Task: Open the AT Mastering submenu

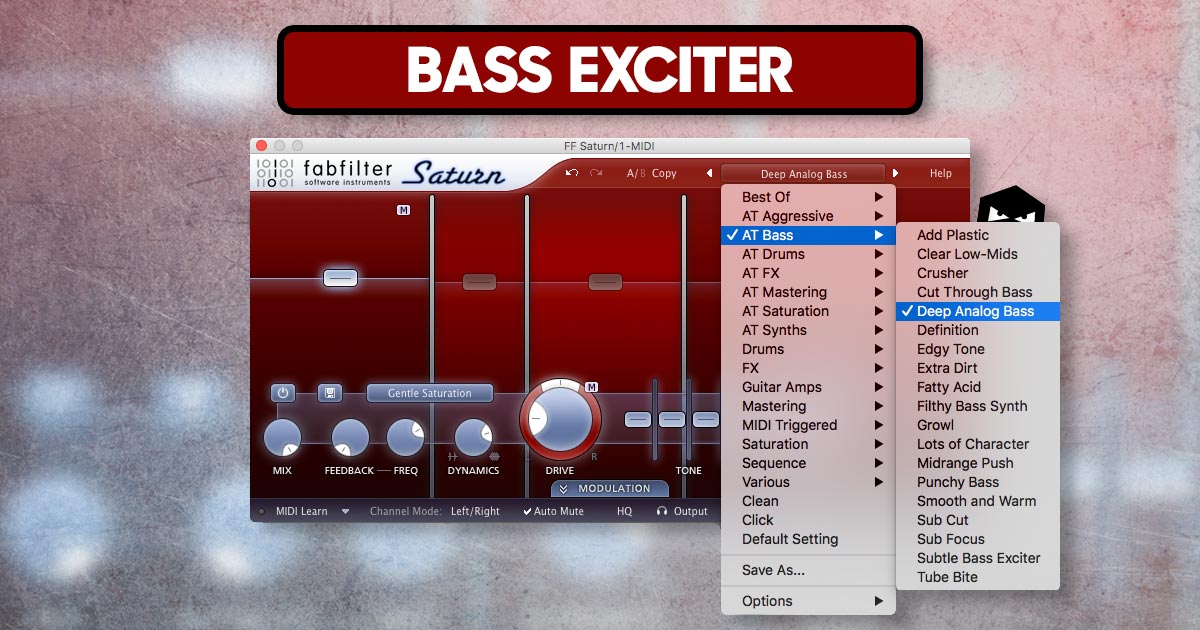Action: 785,292
